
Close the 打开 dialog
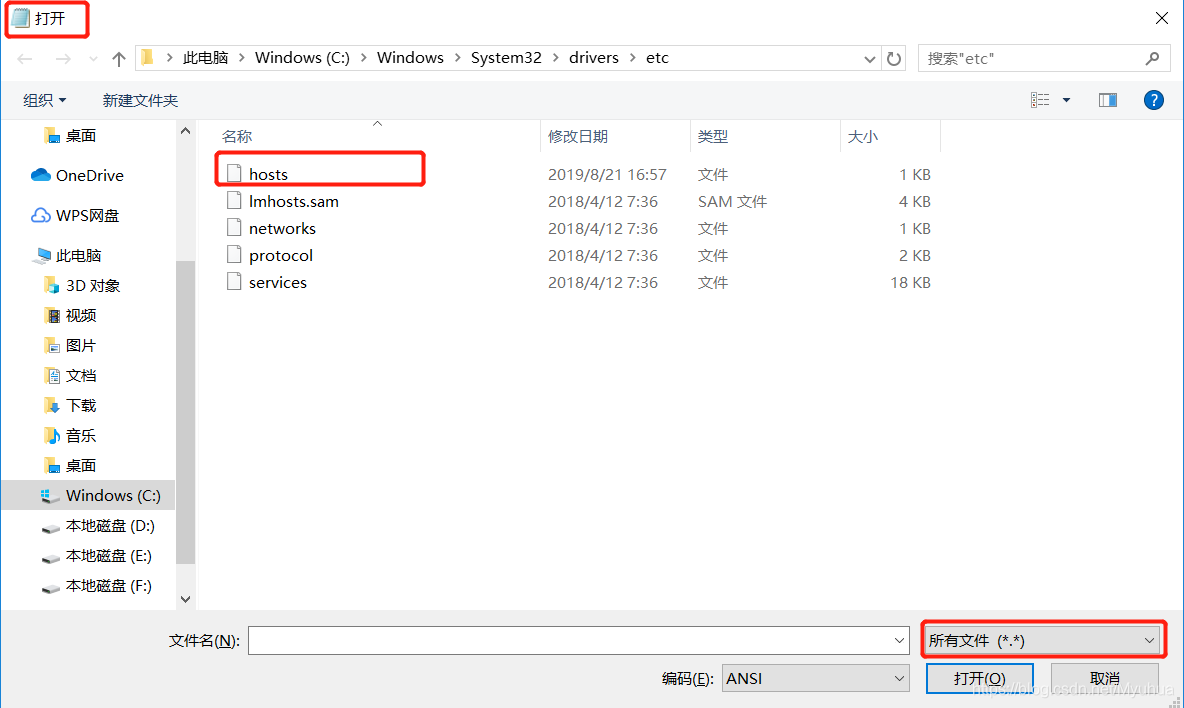pos(1161,18)
